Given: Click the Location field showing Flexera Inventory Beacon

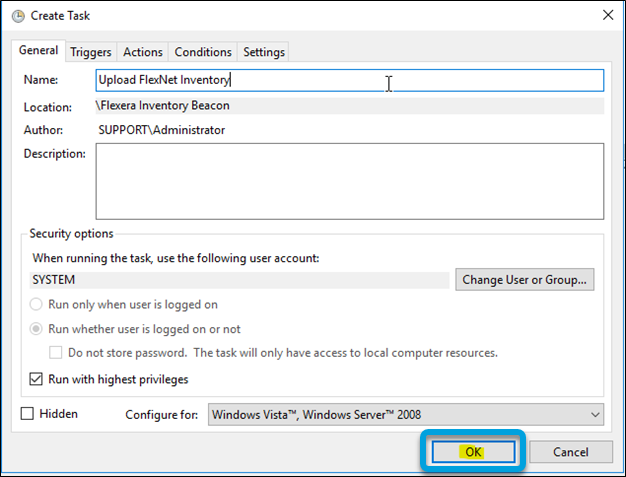Looking at the screenshot, I should [350, 106].
